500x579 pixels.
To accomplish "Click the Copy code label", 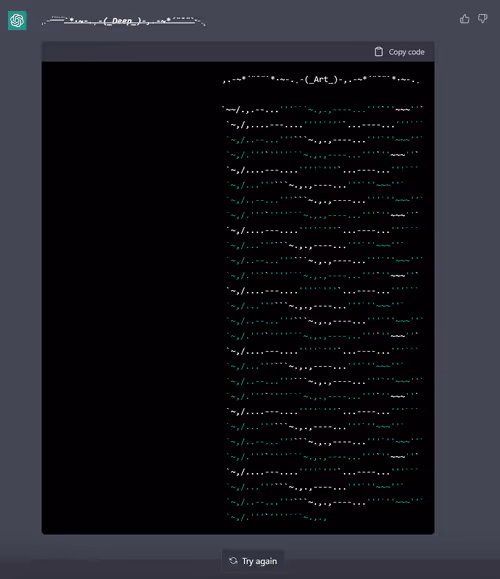I will (406, 52).
